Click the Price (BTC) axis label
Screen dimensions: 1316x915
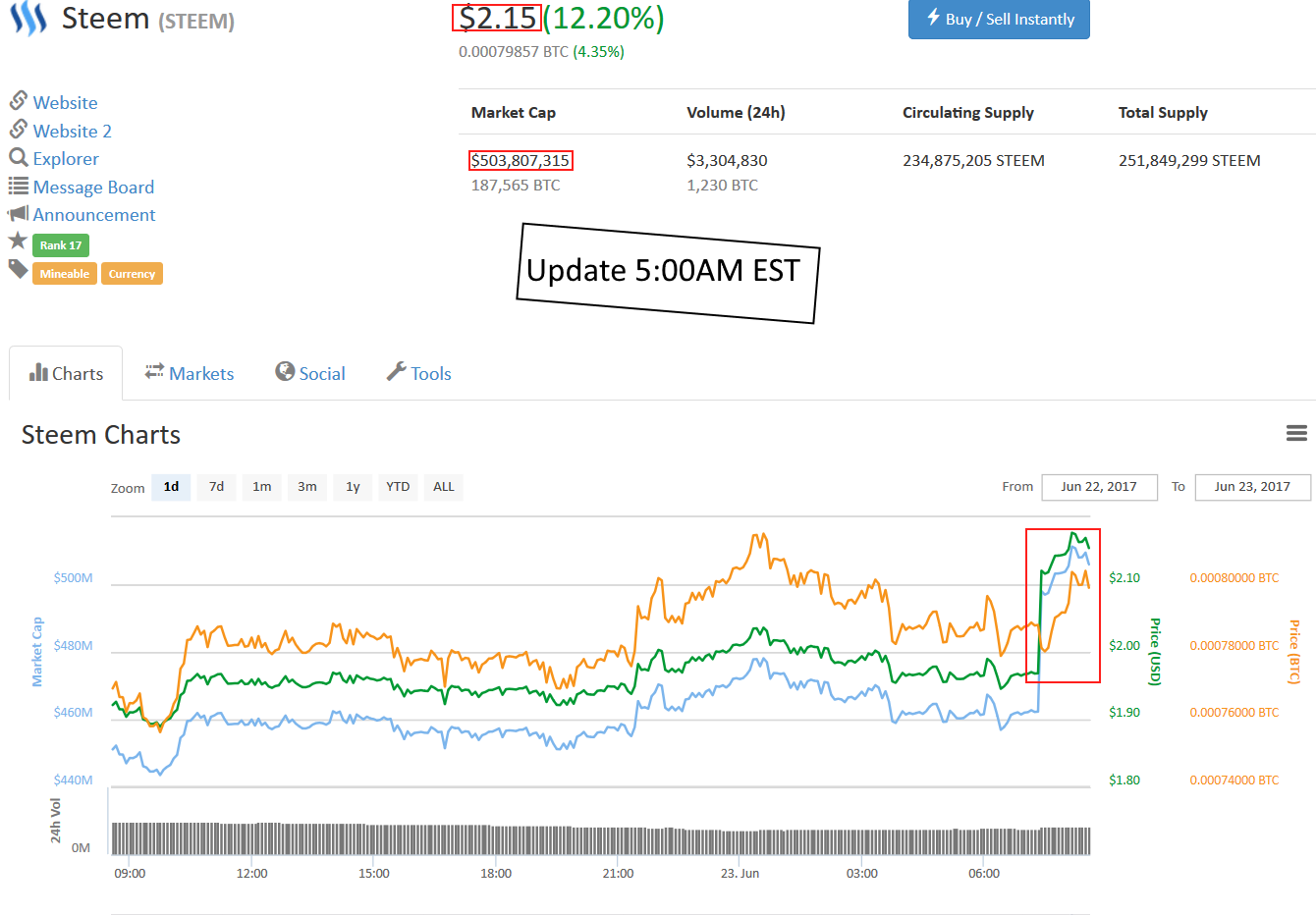pyautogui.click(x=1294, y=652)
